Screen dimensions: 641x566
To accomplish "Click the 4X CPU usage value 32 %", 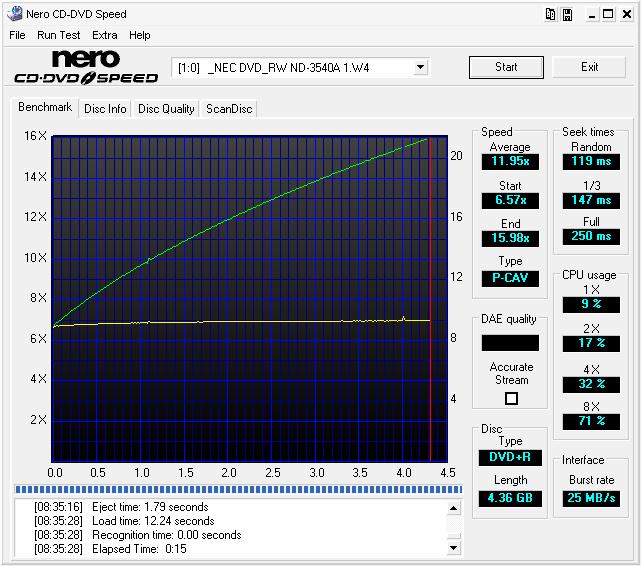I will (x=591, y=384).
